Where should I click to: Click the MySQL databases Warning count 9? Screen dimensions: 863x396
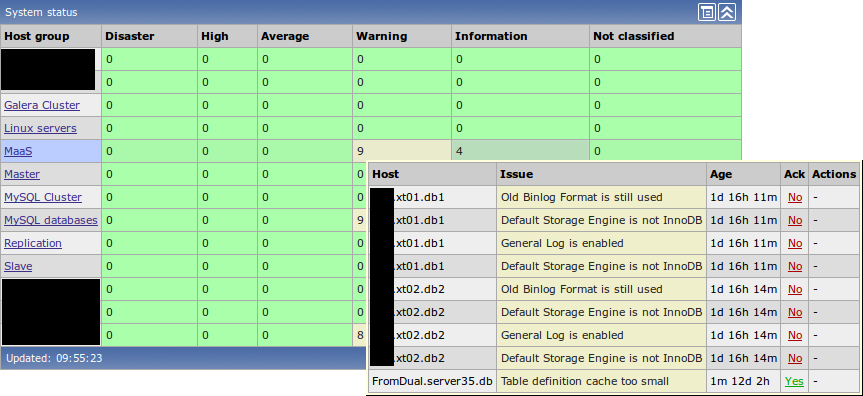pos(361,220)
